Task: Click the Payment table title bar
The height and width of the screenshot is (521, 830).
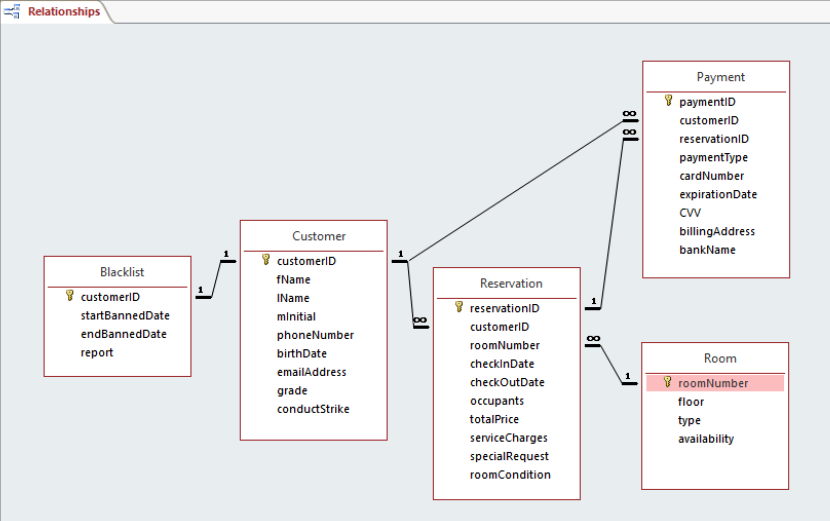Action: coord(716,77)
